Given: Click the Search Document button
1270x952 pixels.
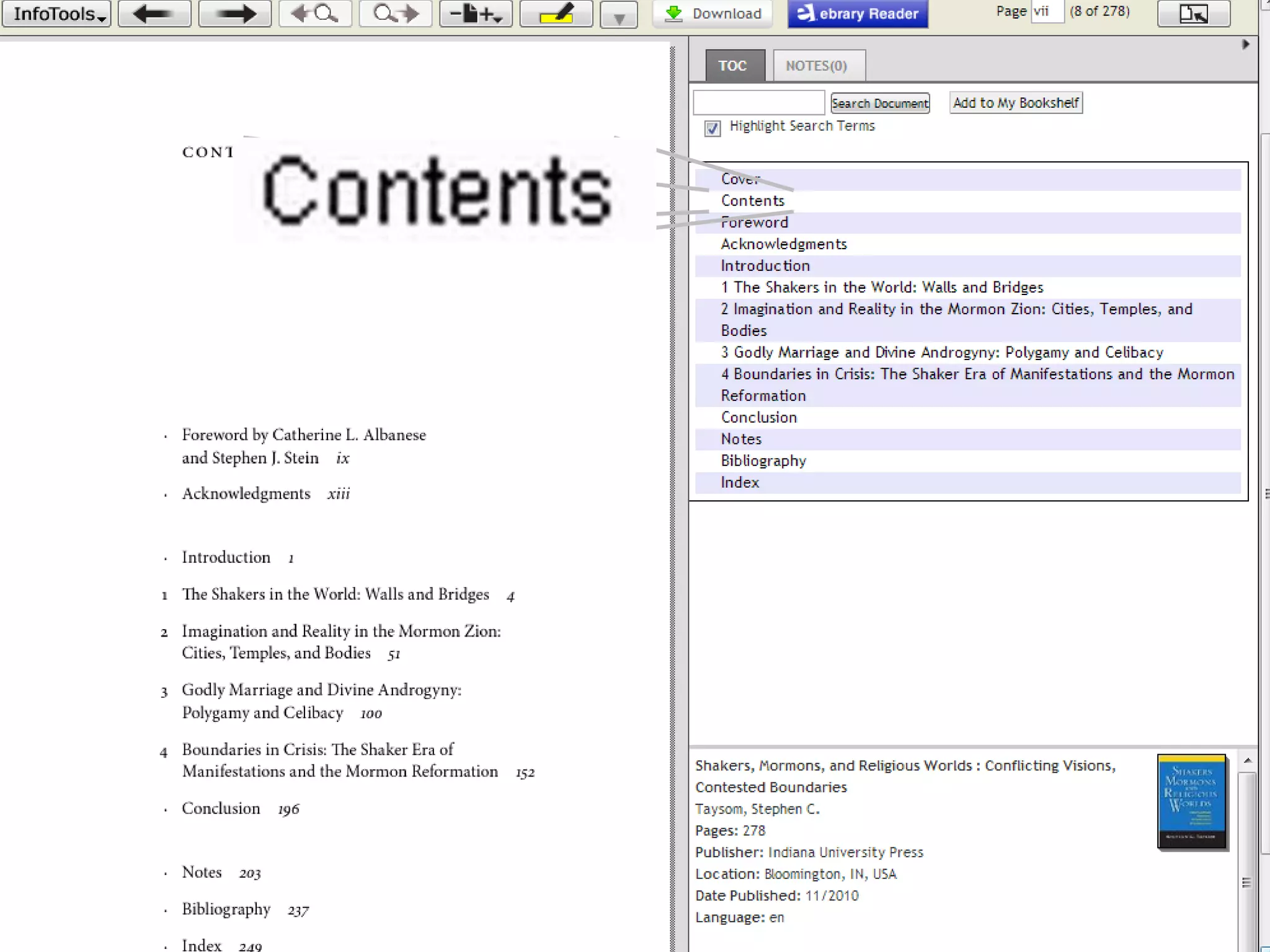Looking at the screenshot, I should (x=879, y=104).
